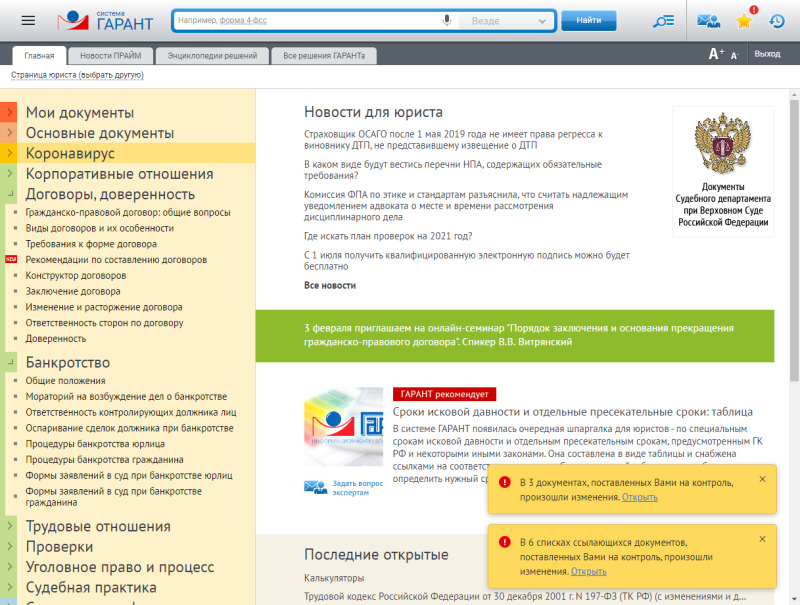Image resolution: width=800 pixels, height=605 pixels.
Task: Open Требования к форме договора
Action: pyautogui.click(x=91, y=244)
